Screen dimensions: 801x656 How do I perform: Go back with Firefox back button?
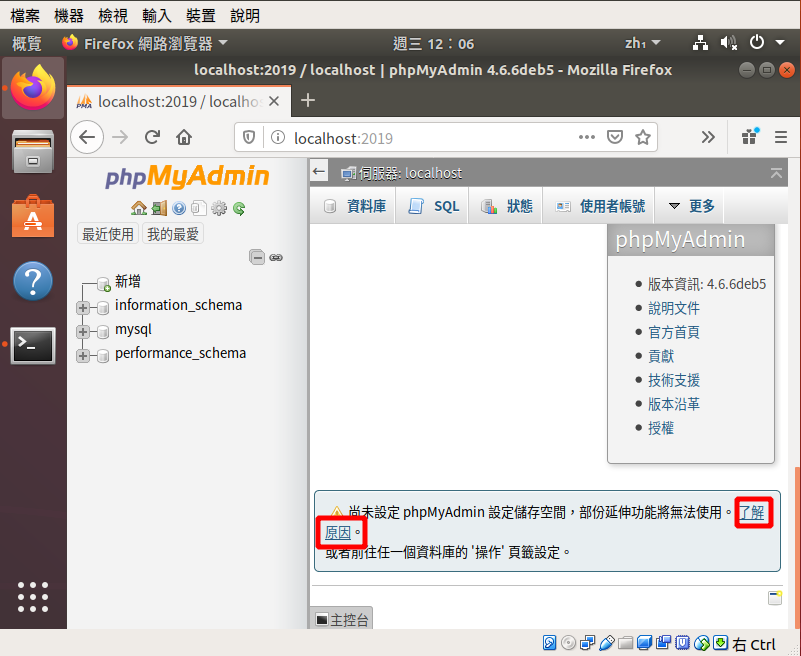coord(87,137)
